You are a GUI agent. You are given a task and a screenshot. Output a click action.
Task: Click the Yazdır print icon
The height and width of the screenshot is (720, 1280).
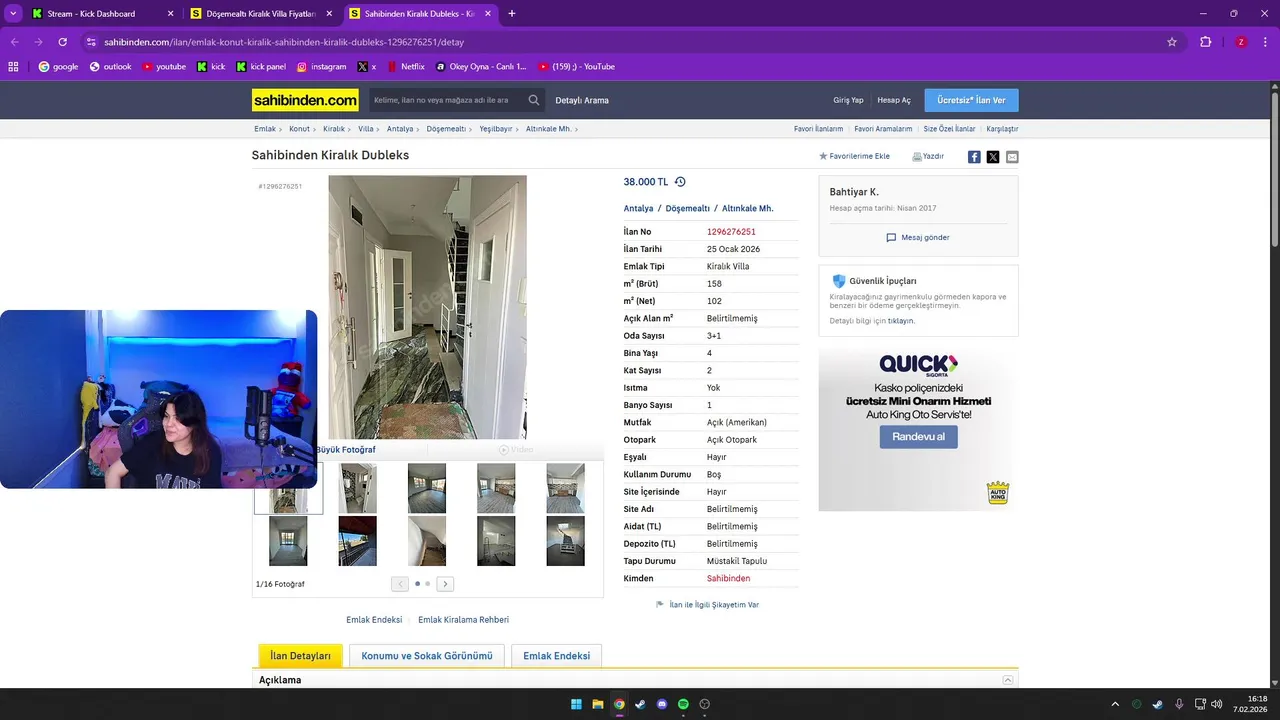point(917,157)
